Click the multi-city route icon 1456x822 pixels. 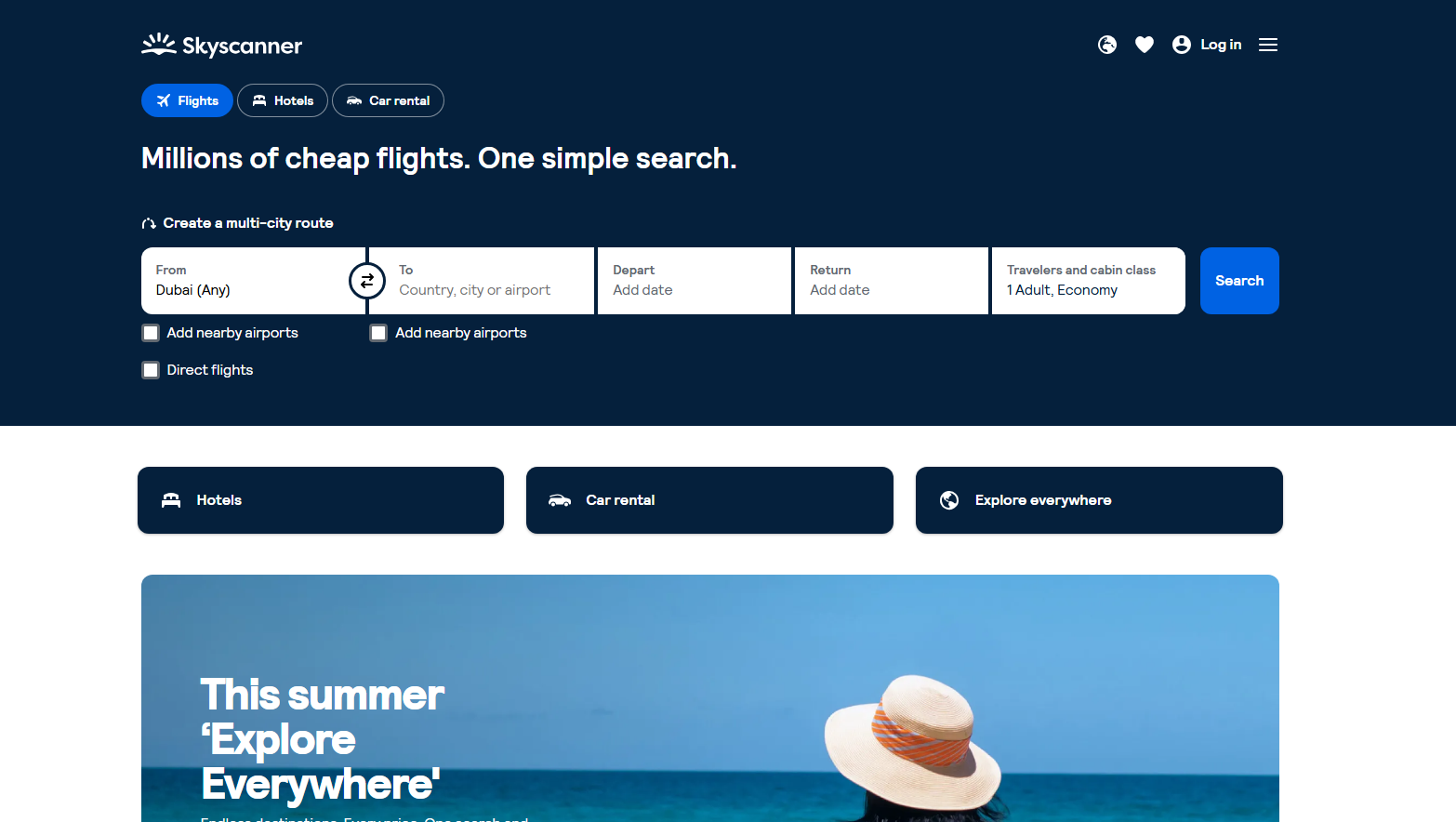coord(149,223)
